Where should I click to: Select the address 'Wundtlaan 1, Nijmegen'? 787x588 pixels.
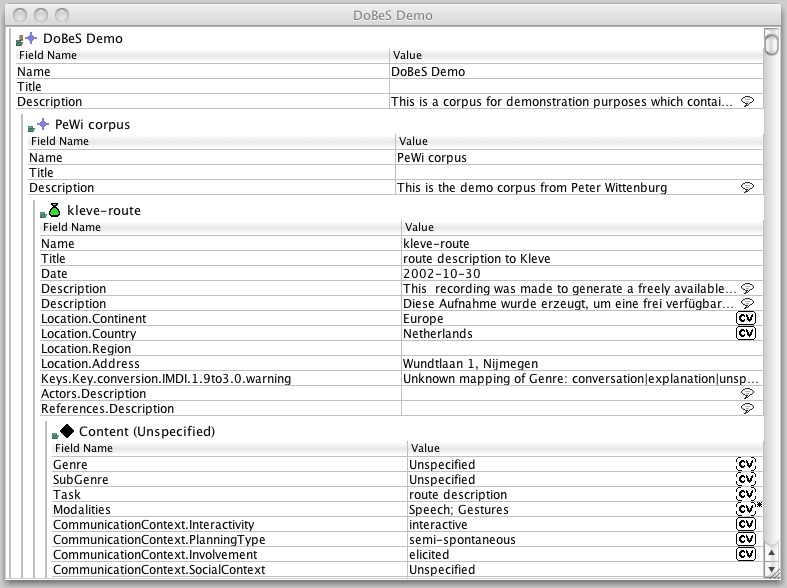[470, 364]
